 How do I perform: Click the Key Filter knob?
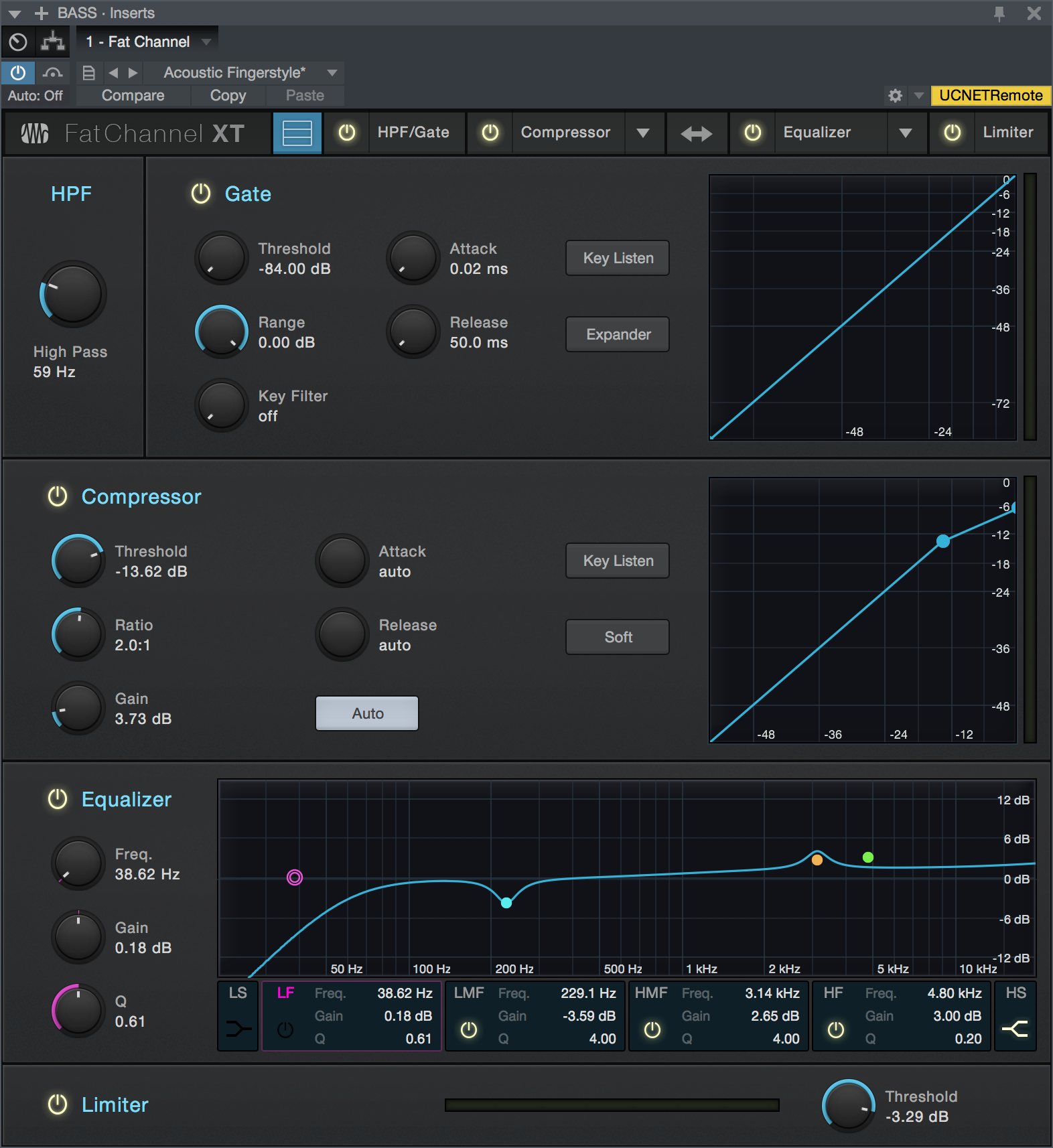(x=222, y=405)
